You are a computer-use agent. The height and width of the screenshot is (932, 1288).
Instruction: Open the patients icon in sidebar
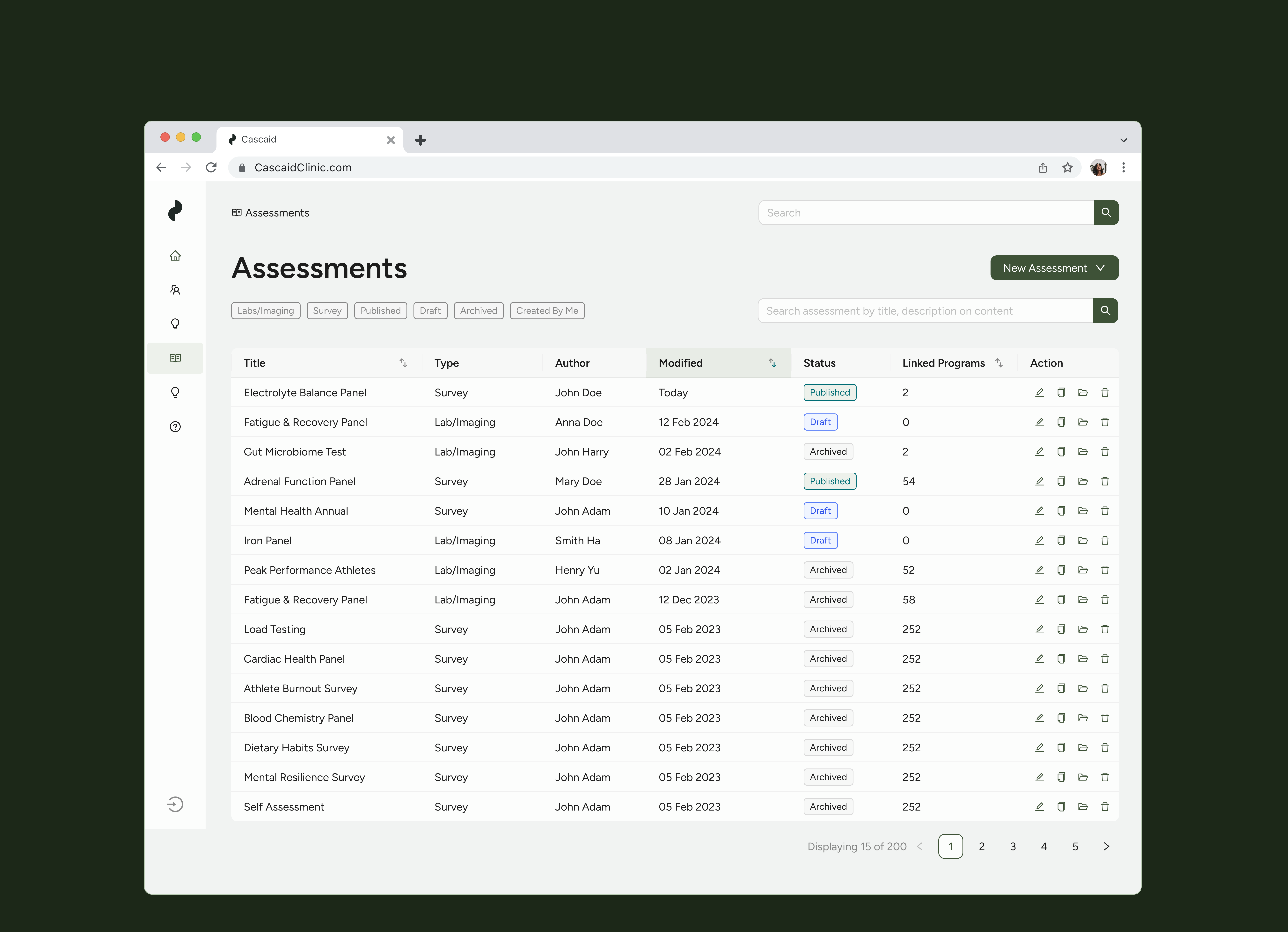pos(175,290)
